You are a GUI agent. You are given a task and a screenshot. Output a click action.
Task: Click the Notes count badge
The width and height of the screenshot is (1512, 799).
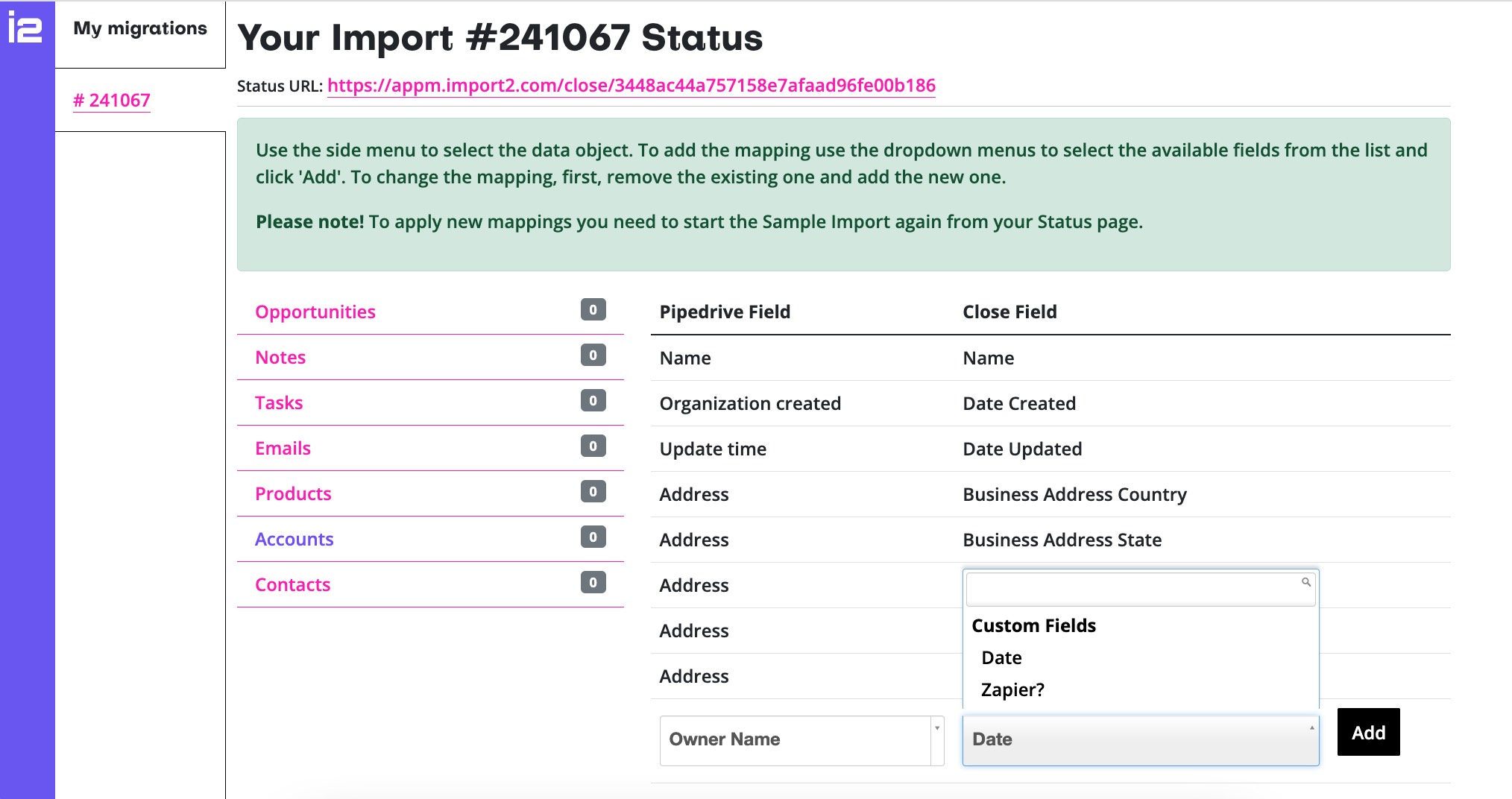[x=593, y=356]
